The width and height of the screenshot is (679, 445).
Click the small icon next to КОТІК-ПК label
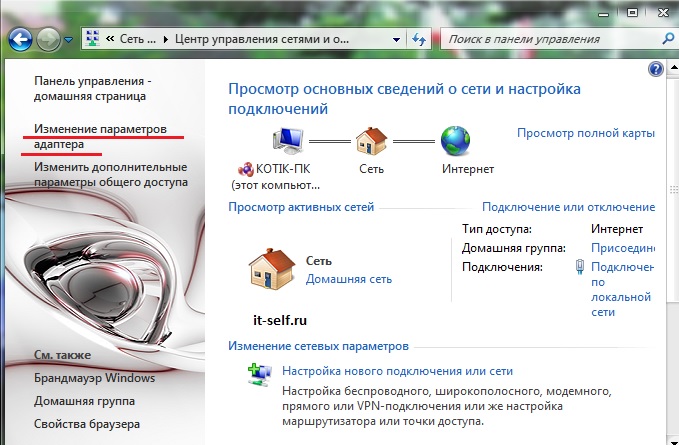click(x=246, y=169)
